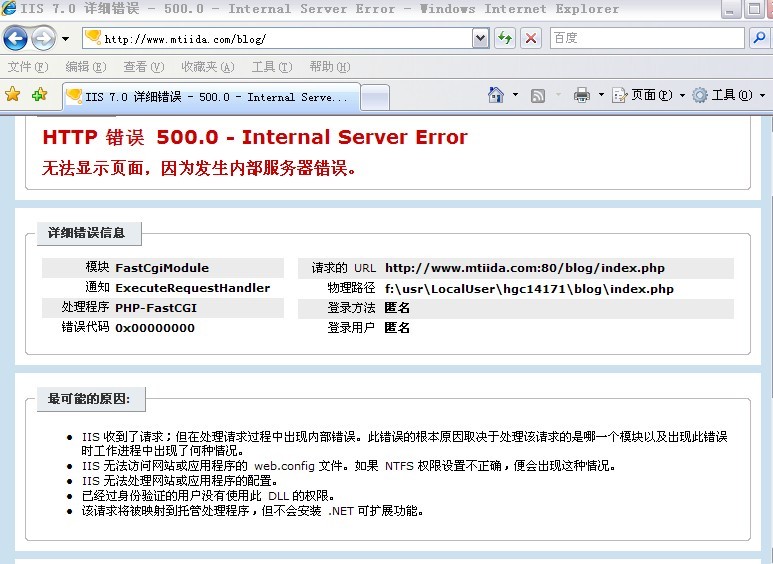Click the 最可能的原因 section header

(89, 398)
